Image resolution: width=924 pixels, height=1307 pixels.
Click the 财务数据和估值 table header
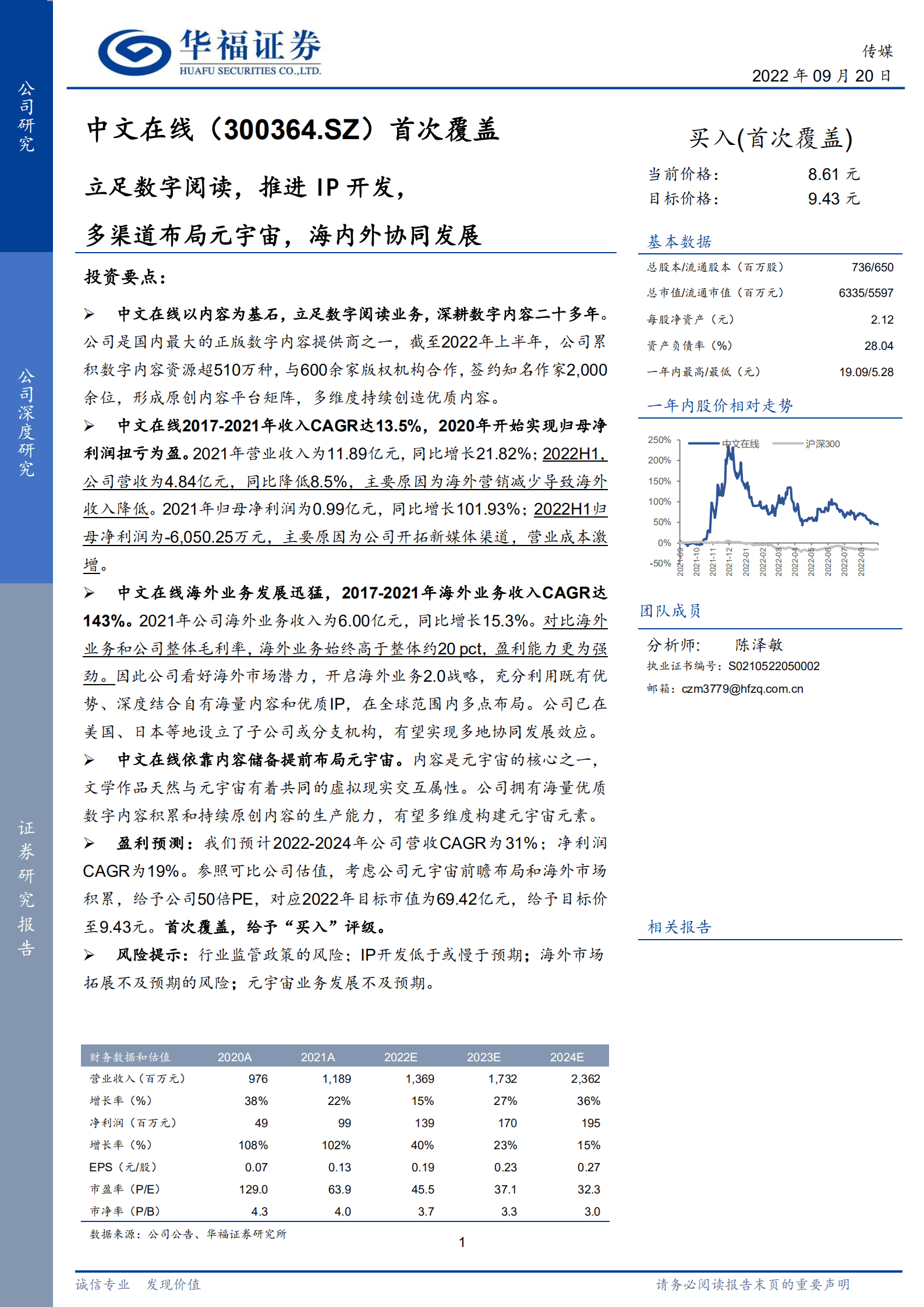(x=130, y=1057)
